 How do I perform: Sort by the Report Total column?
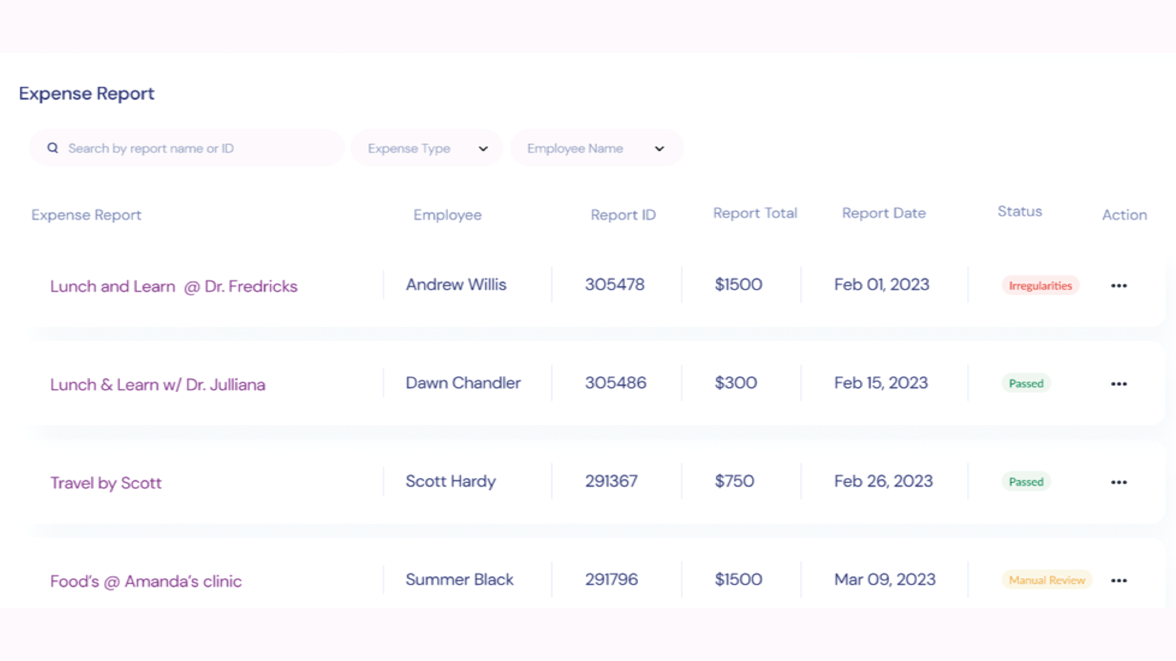(x=755, y=212)
